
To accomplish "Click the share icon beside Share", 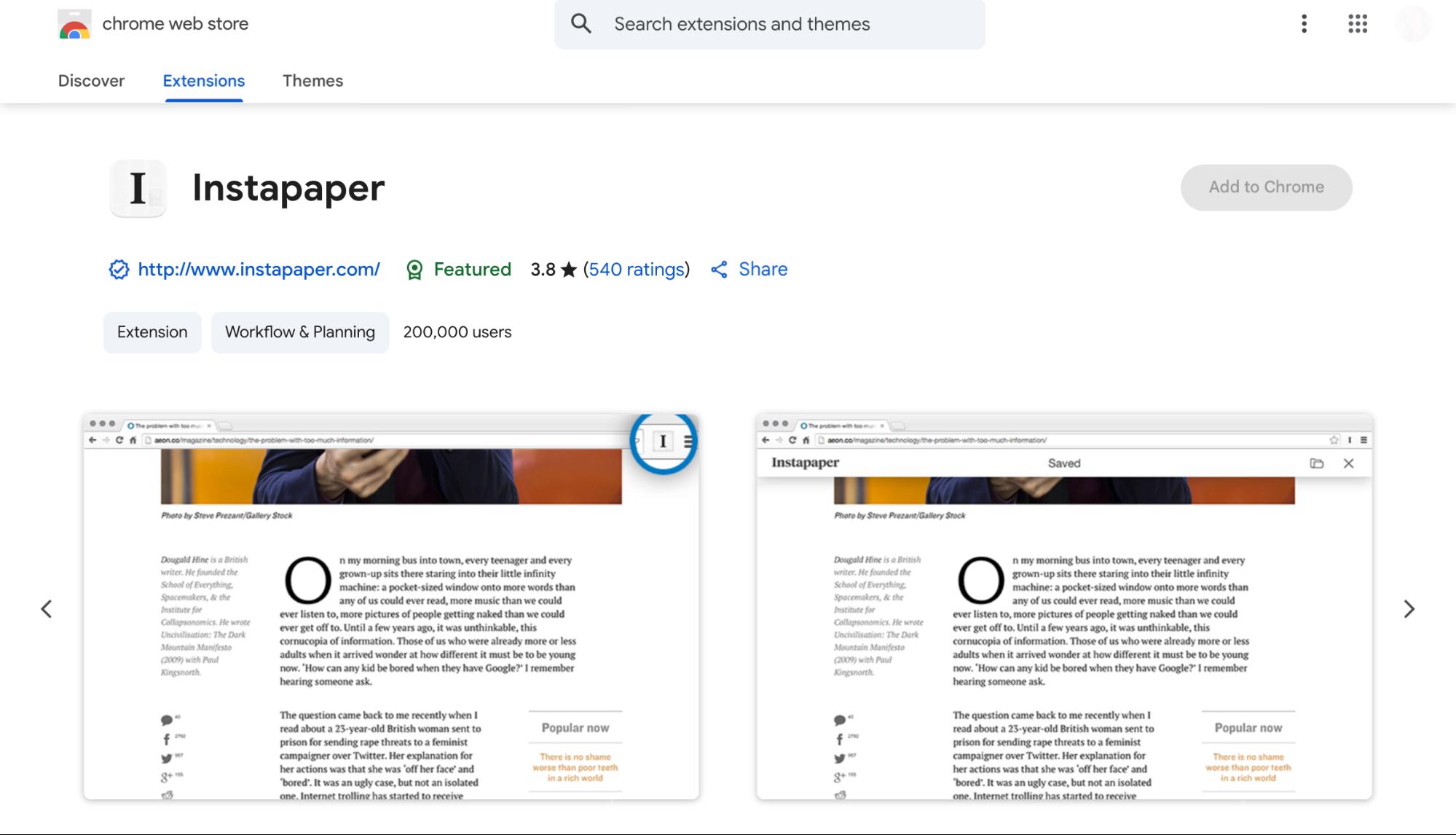I will tap(719, 270).
